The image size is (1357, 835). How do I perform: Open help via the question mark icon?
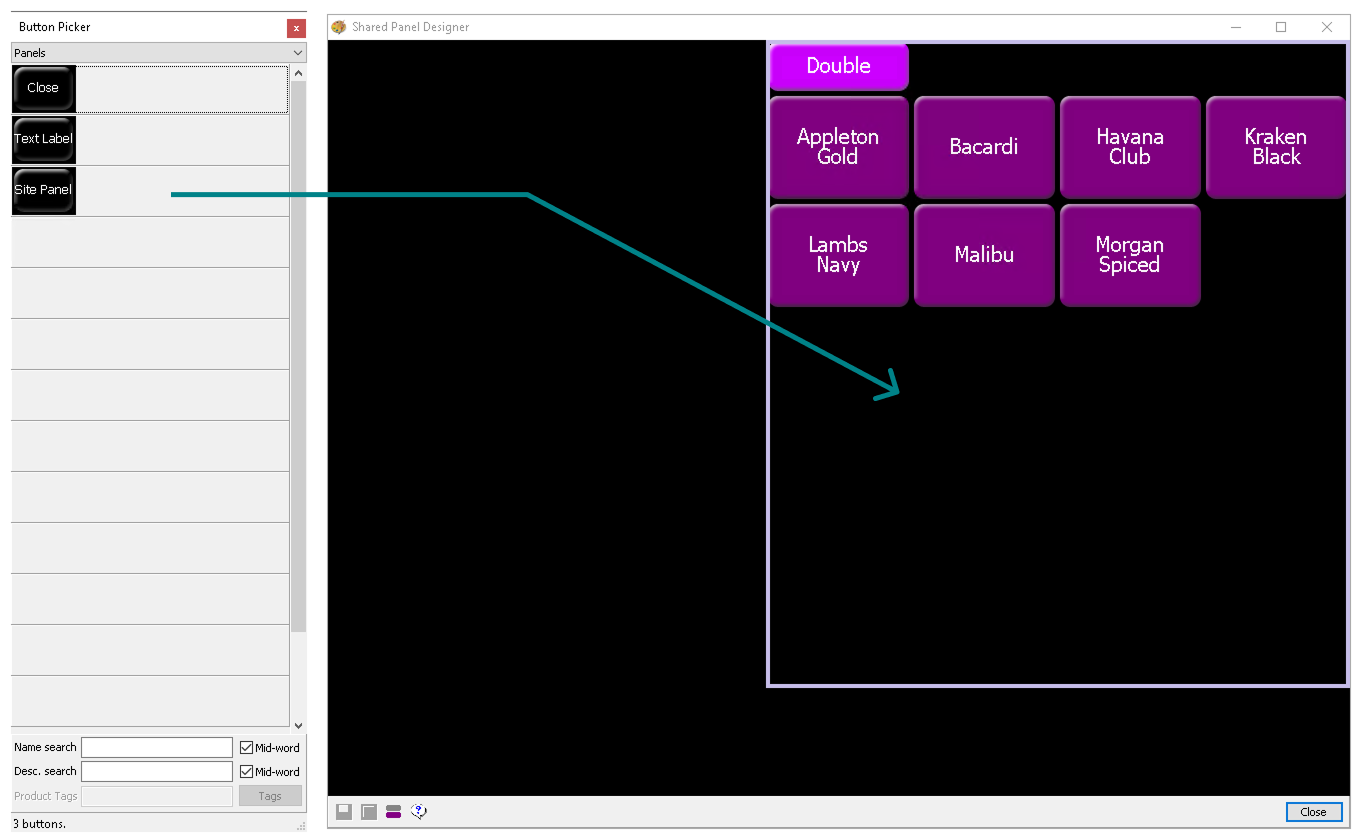[419, 812]
